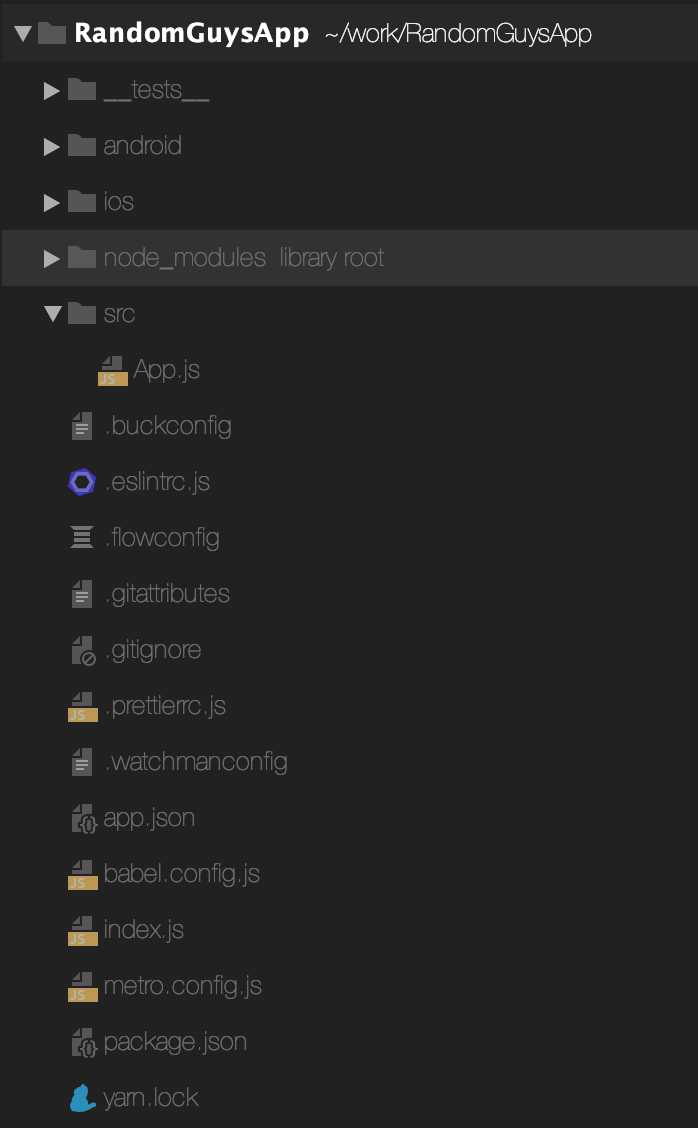Select the ios folder name
This screenshot has width=698, height=1128.
click(119, 202)
